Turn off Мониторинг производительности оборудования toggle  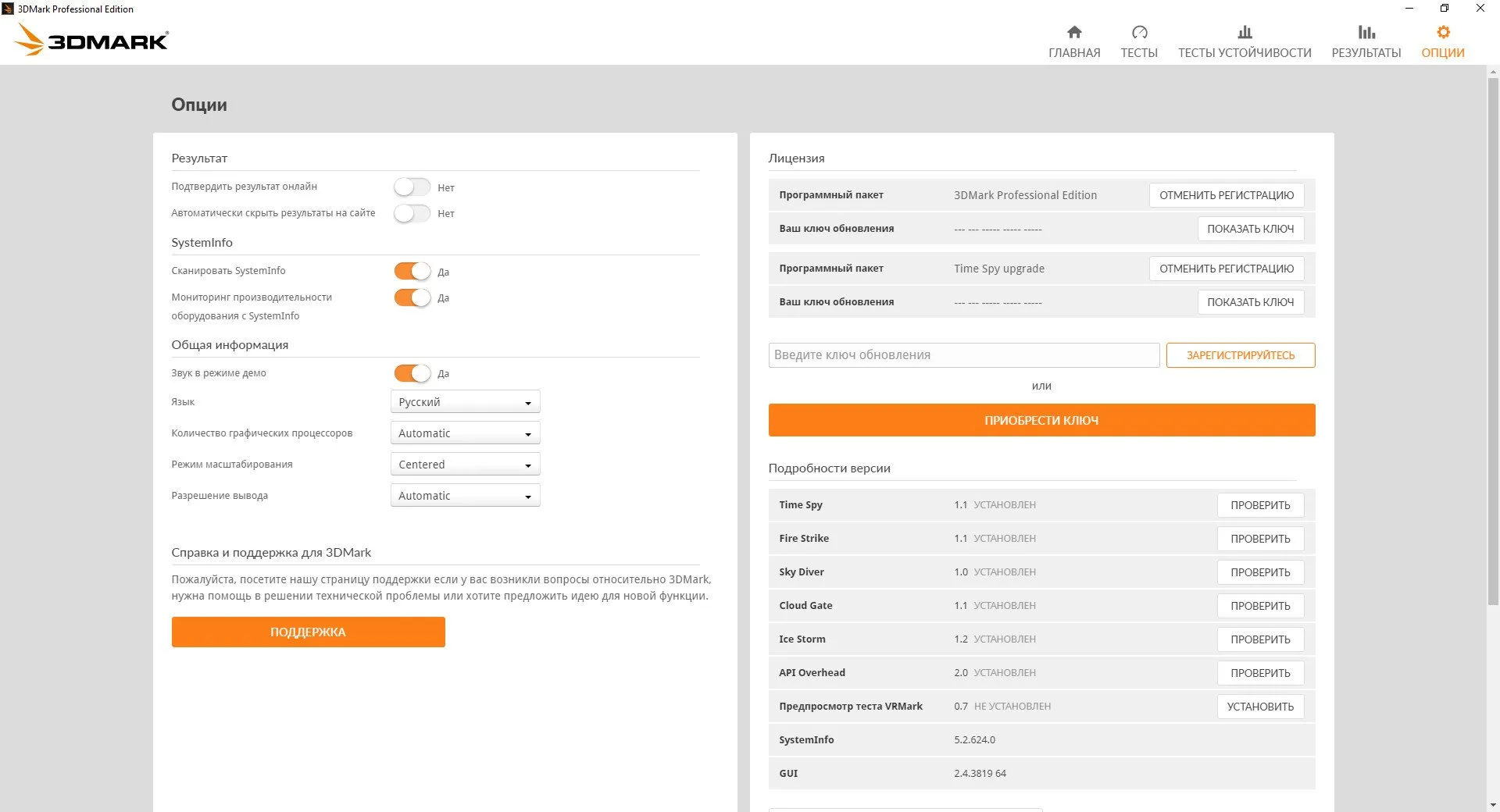coord(412,297)
